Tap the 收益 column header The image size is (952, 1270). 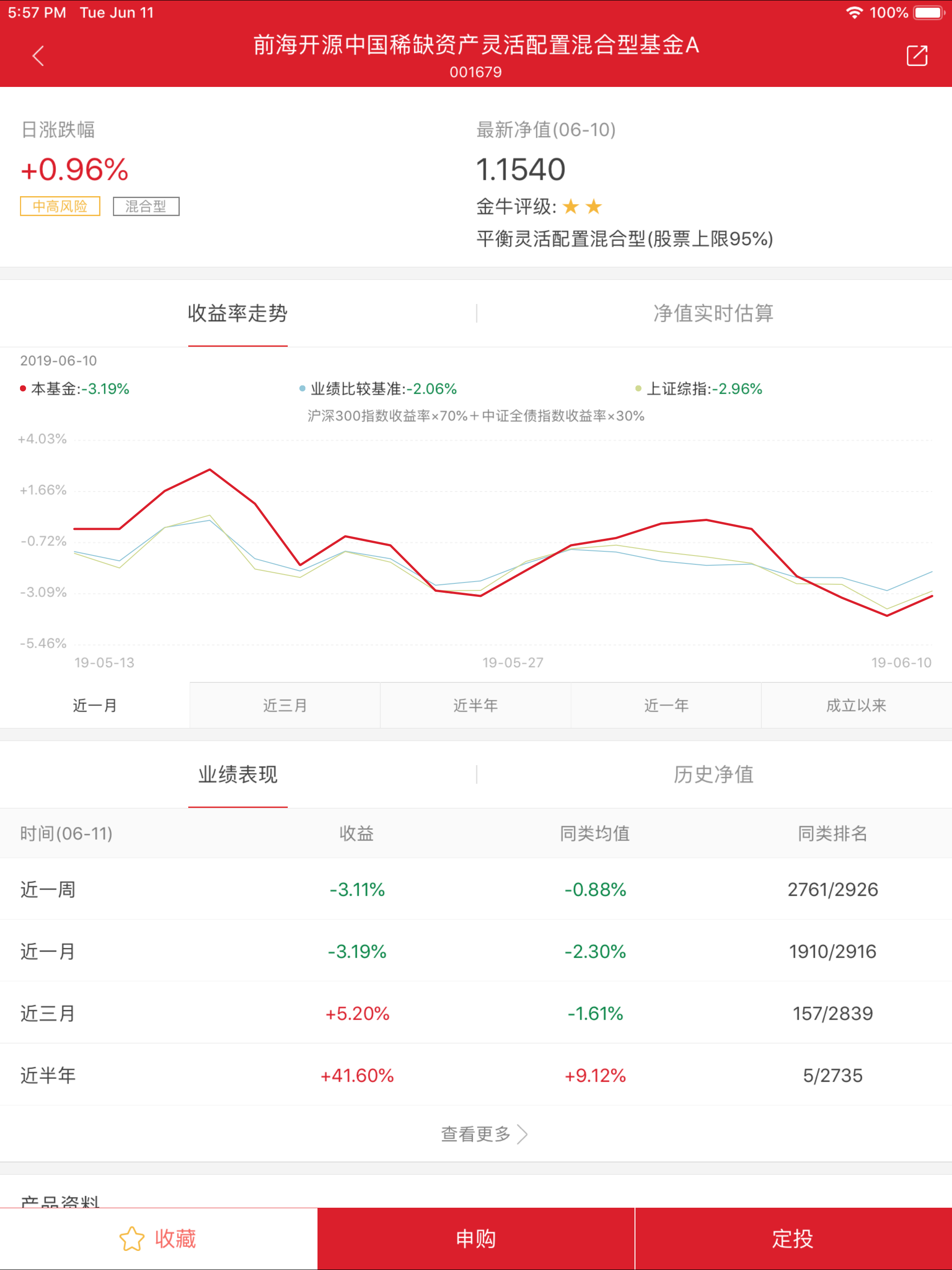coord(357,833)
